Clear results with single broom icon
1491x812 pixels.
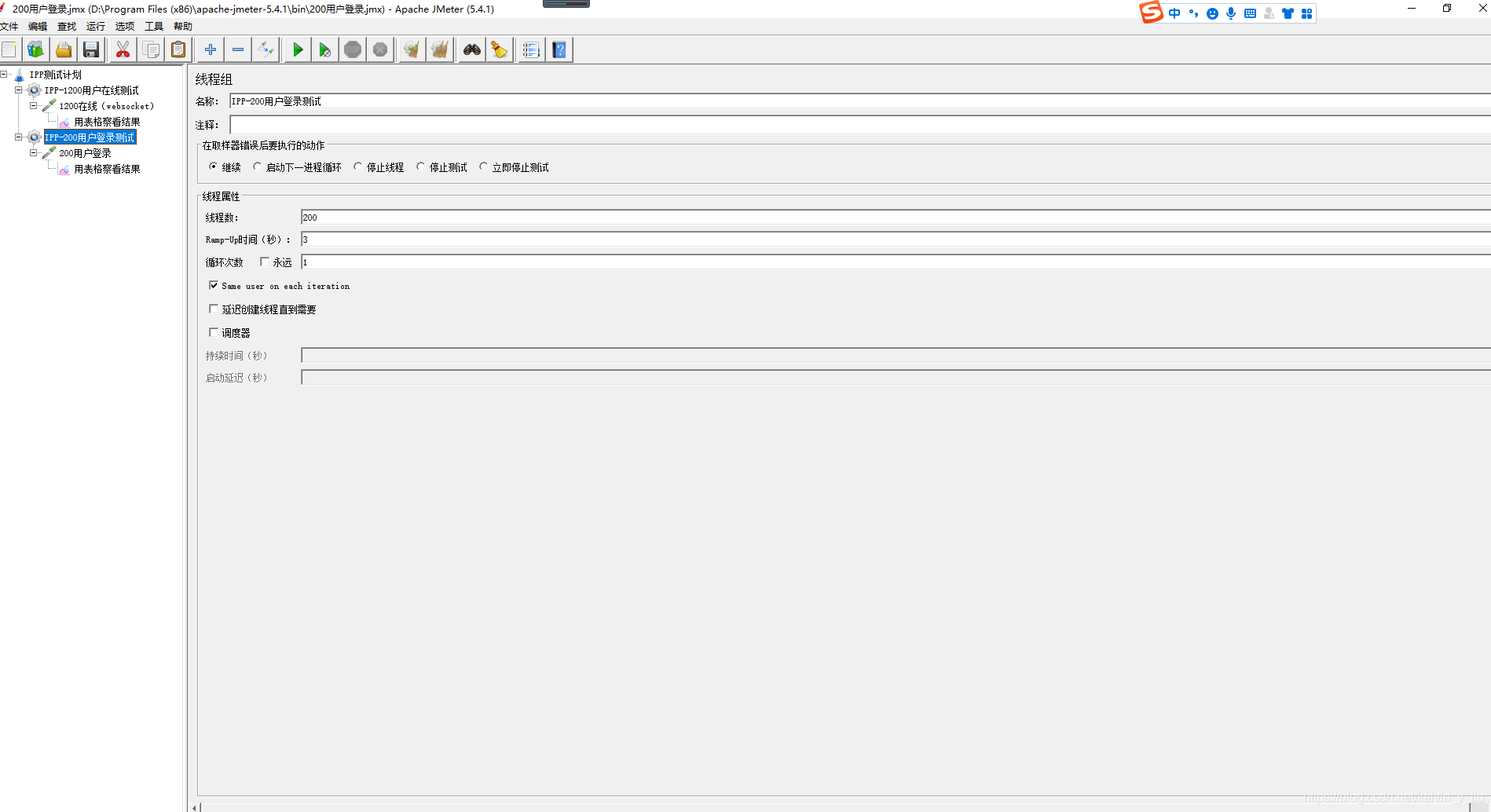click(x=411, y=49)
